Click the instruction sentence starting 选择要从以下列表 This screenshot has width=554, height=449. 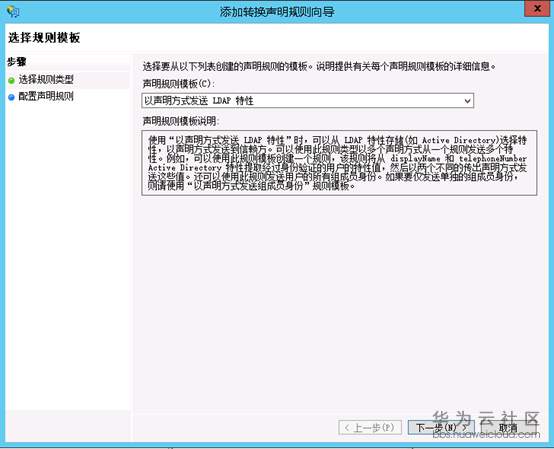(x=319, y=66)
